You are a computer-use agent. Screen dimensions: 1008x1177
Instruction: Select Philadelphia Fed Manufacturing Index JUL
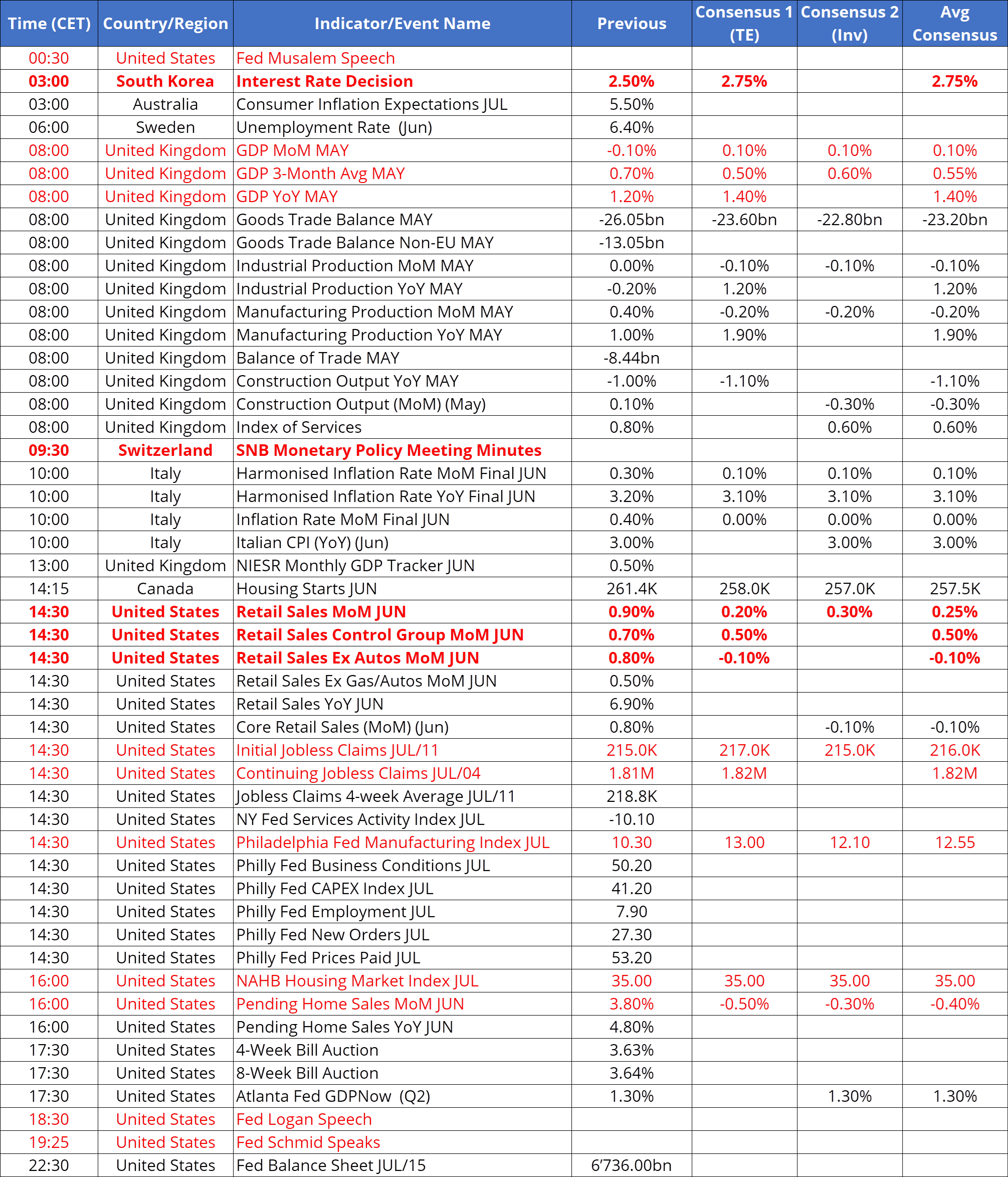(x=402, y=843)
